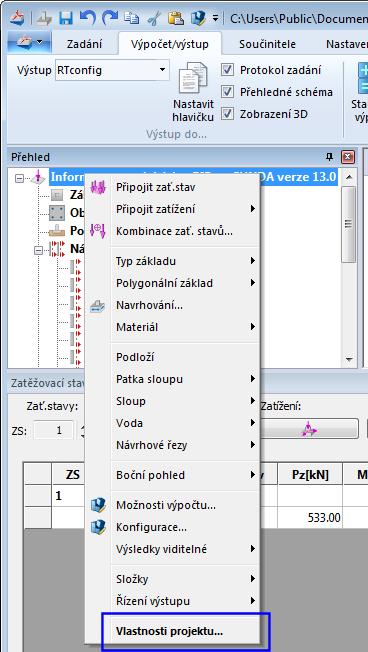Close the Přehled panel
The image size is (368, 652).
348,157
